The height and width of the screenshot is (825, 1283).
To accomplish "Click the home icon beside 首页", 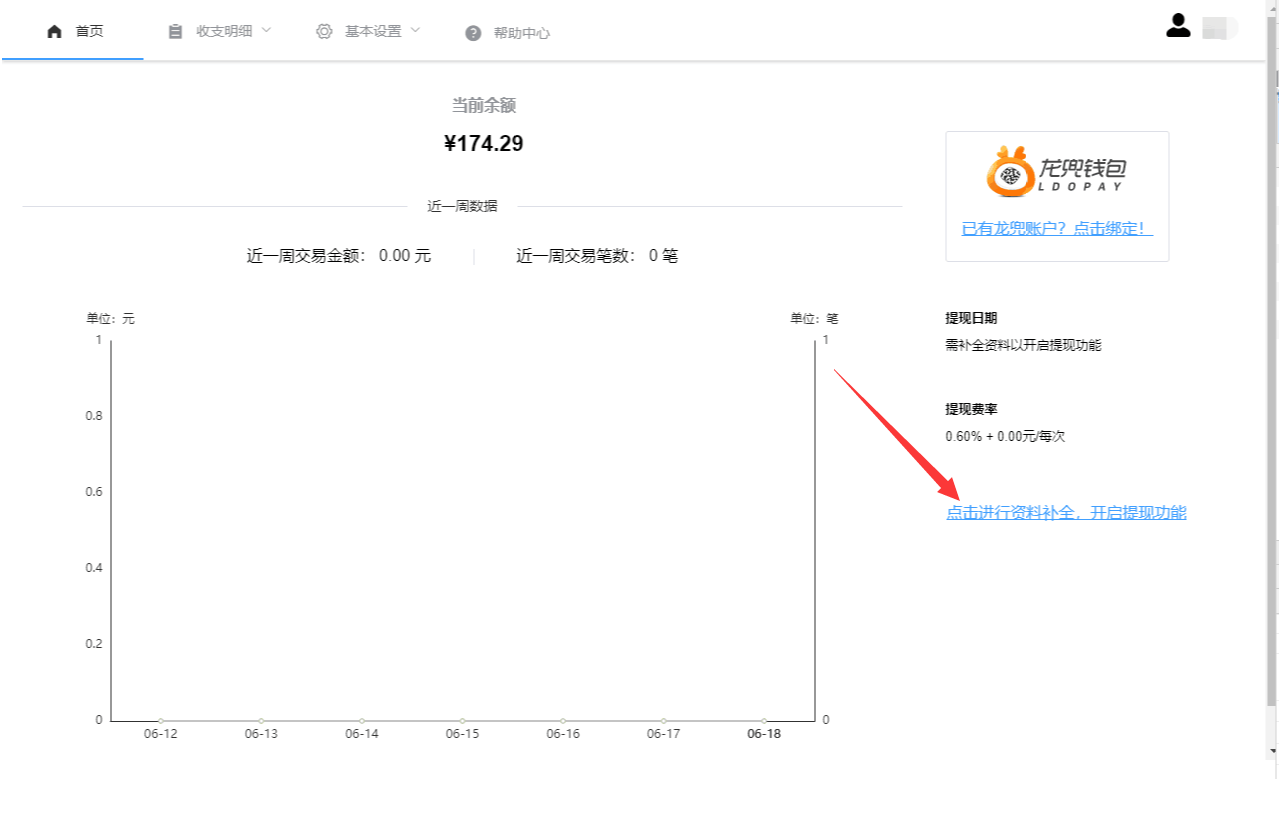I will pyautogui.click(x=55, y=31).
